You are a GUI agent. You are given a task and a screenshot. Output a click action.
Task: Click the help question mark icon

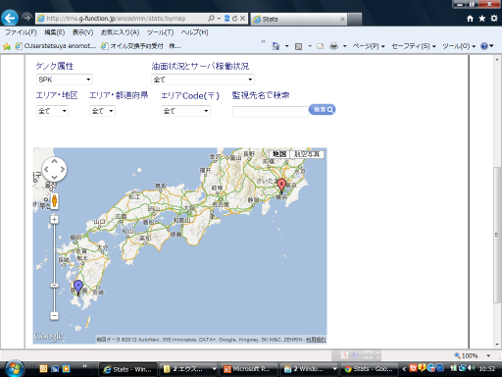[x=484, y=46]
